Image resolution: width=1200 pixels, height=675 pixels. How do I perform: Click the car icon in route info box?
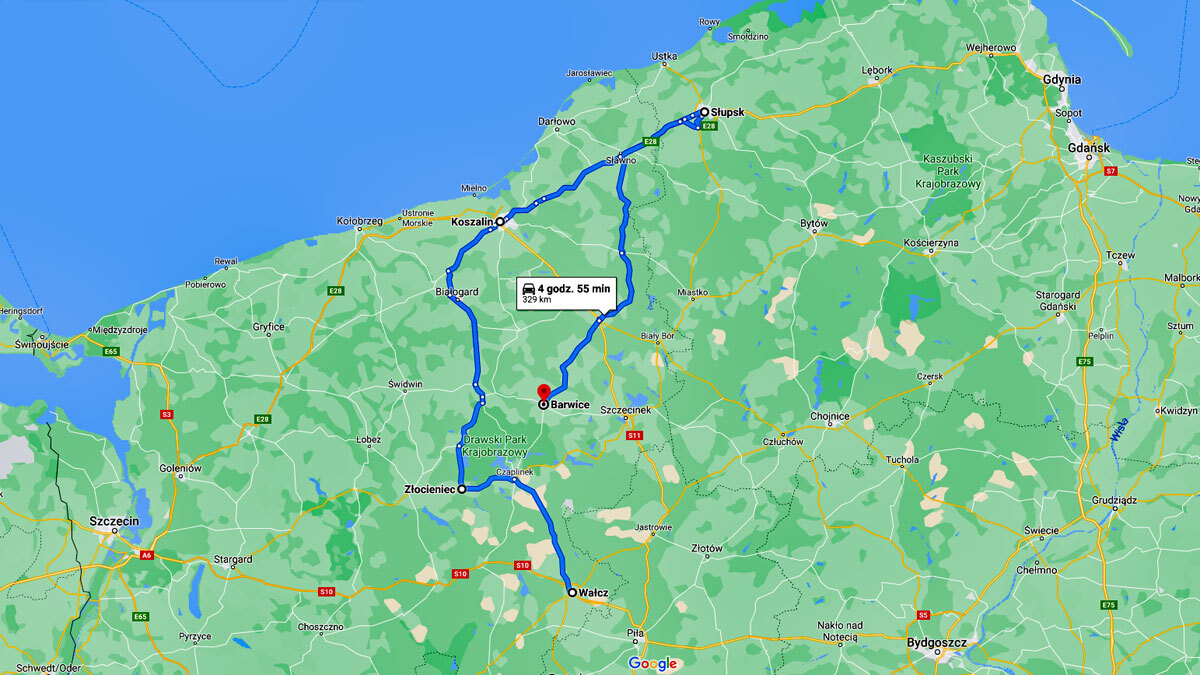point(528,288)
